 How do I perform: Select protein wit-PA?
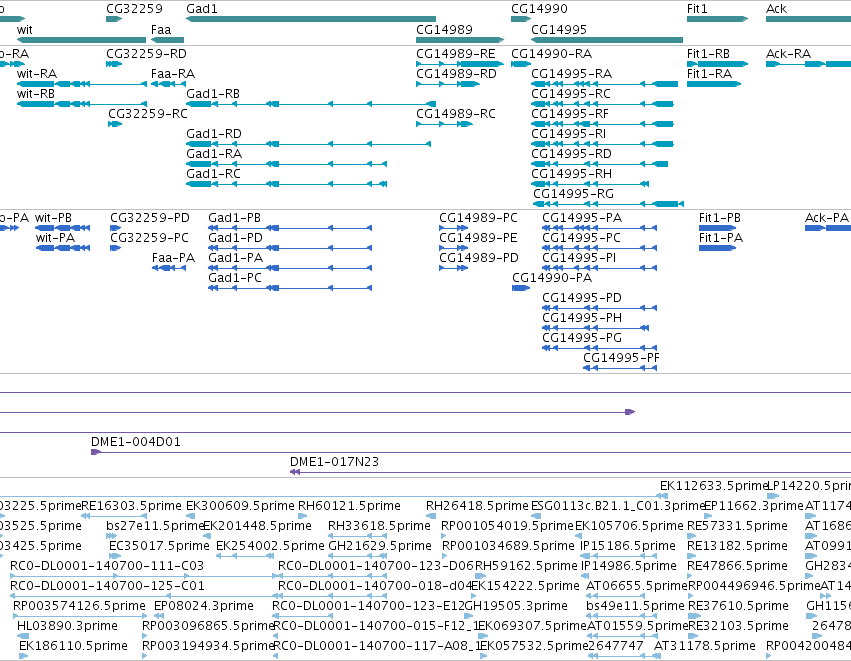click(62, 248)
